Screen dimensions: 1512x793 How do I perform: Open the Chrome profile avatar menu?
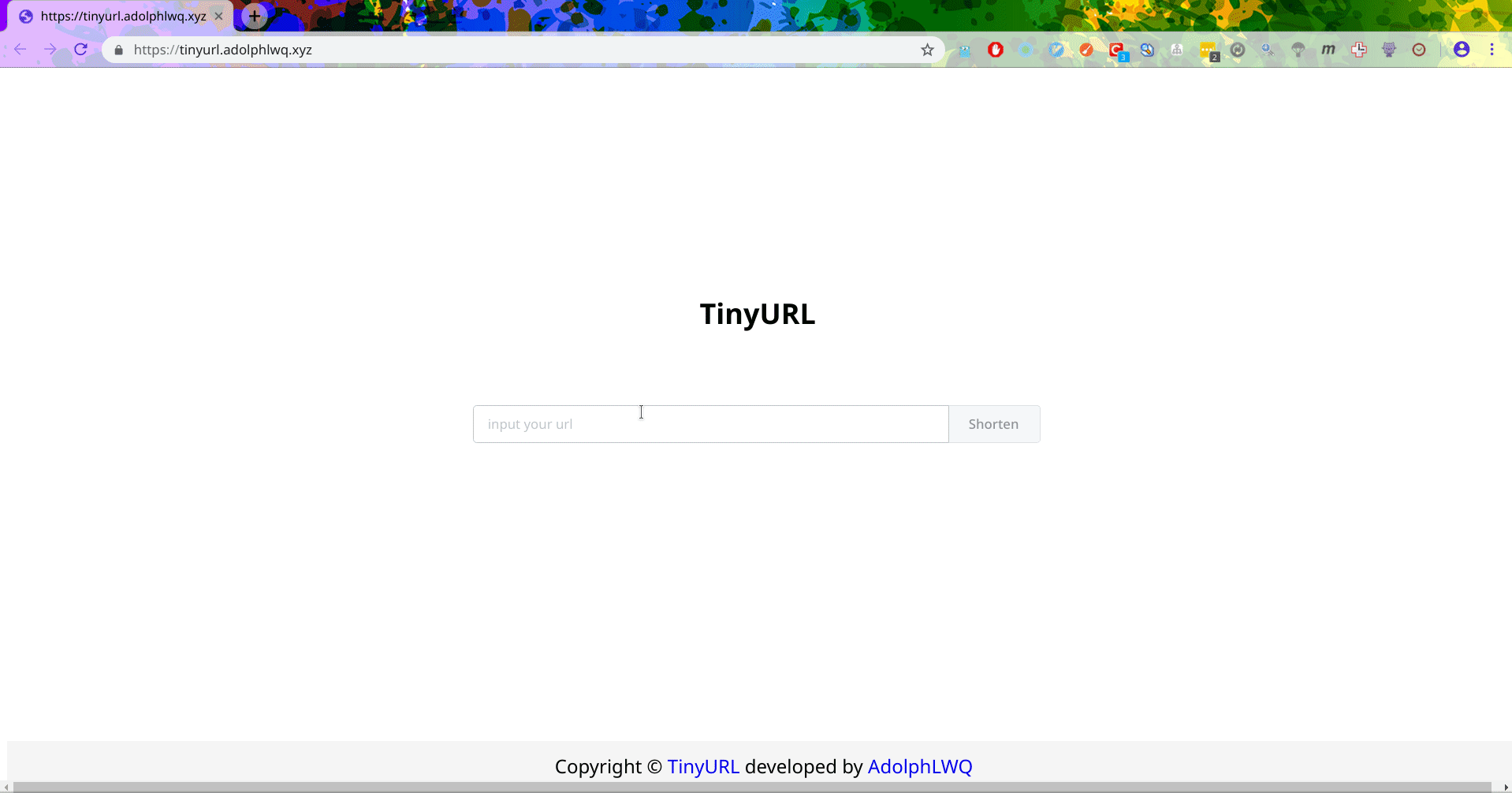coord(1462,50)
